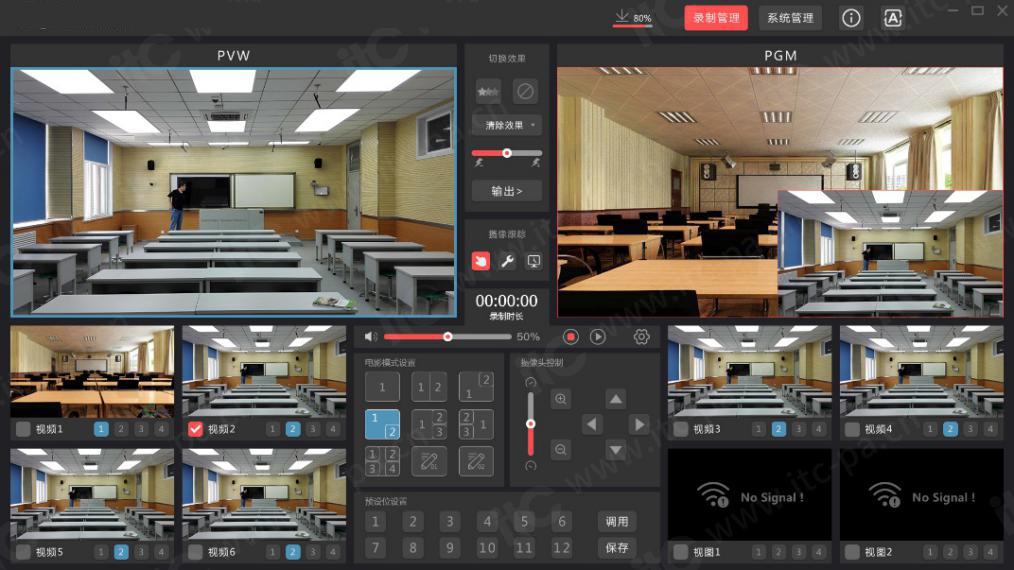Check the 视频1 checkbox
Image resolution: width=1014 pixels, height=570 pixels.
[23, 429]
